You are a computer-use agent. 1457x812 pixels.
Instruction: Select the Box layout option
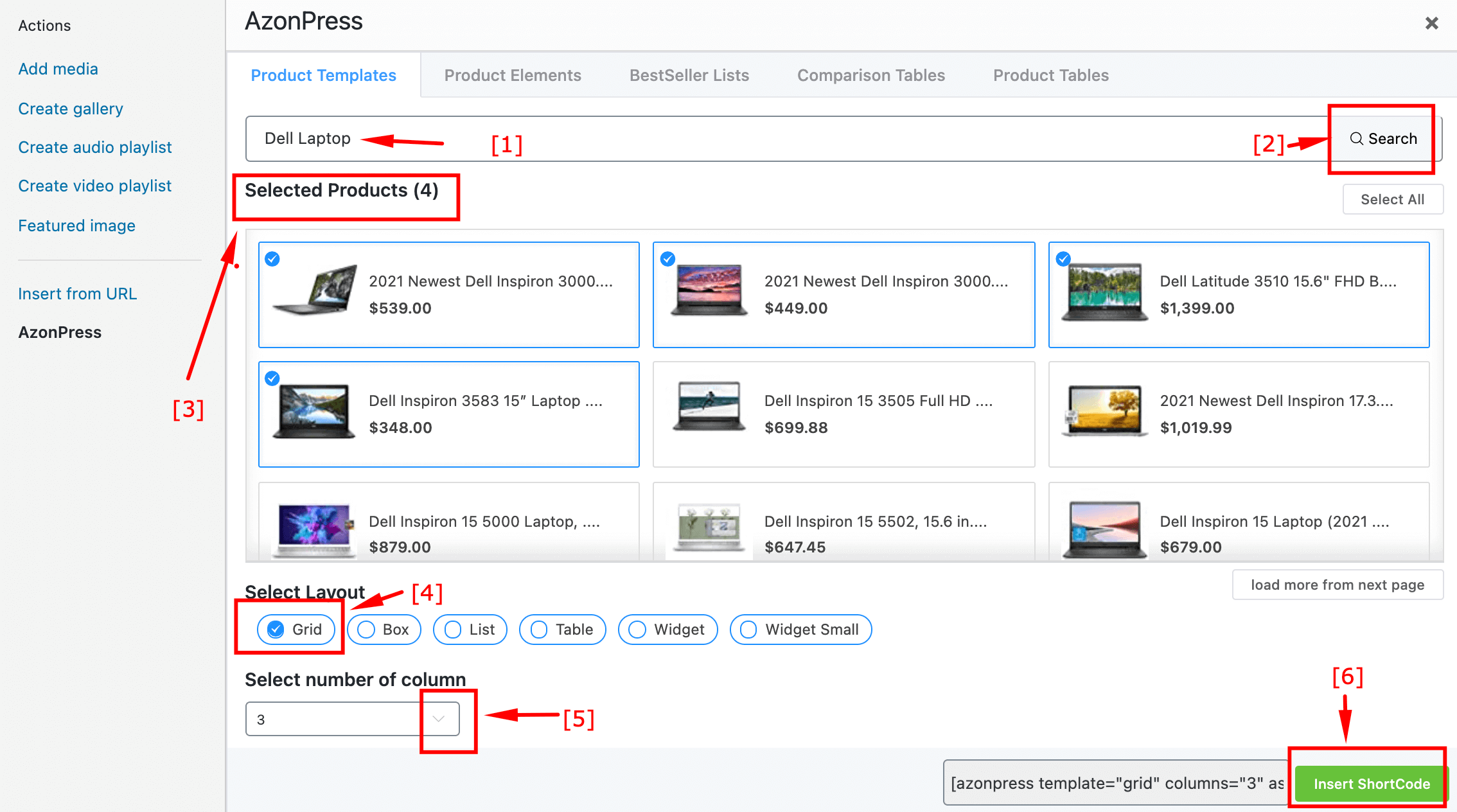(384, 630)
